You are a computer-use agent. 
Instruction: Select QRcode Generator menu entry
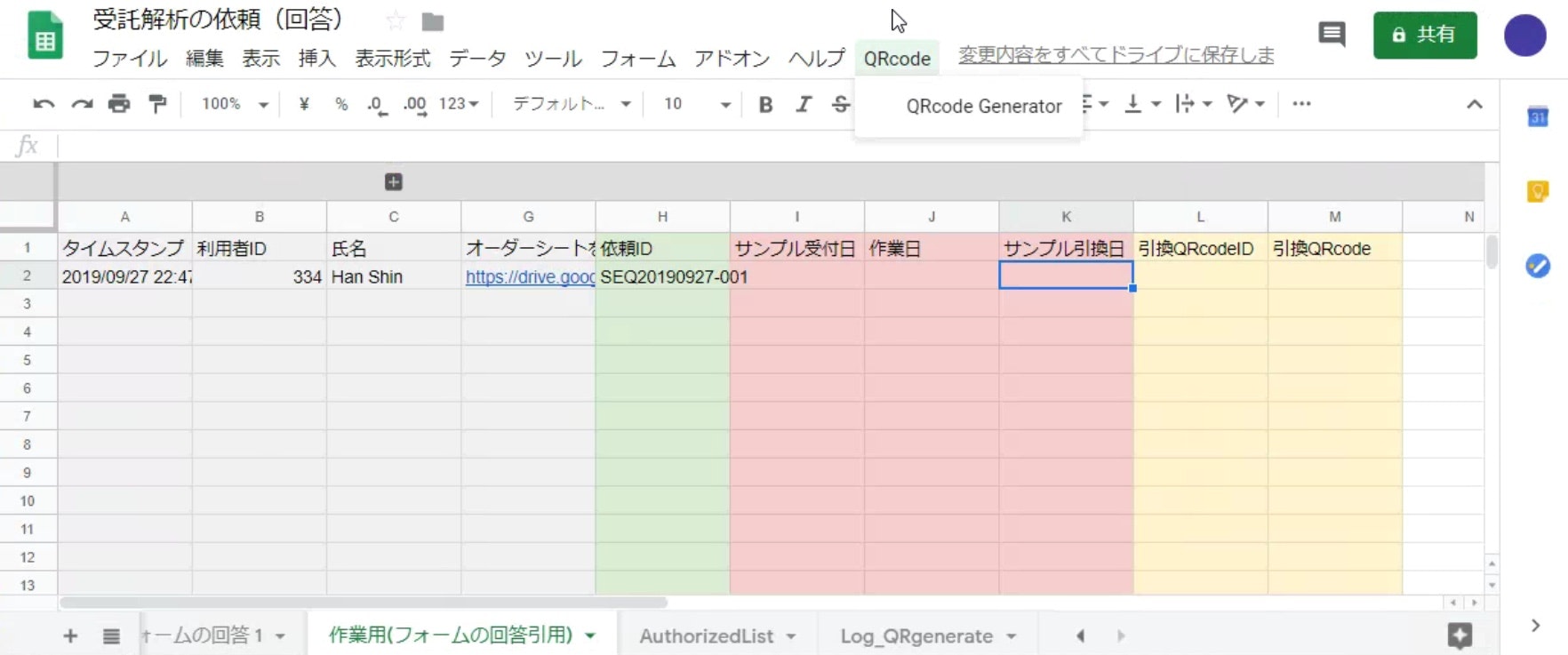tap(983, 107)
